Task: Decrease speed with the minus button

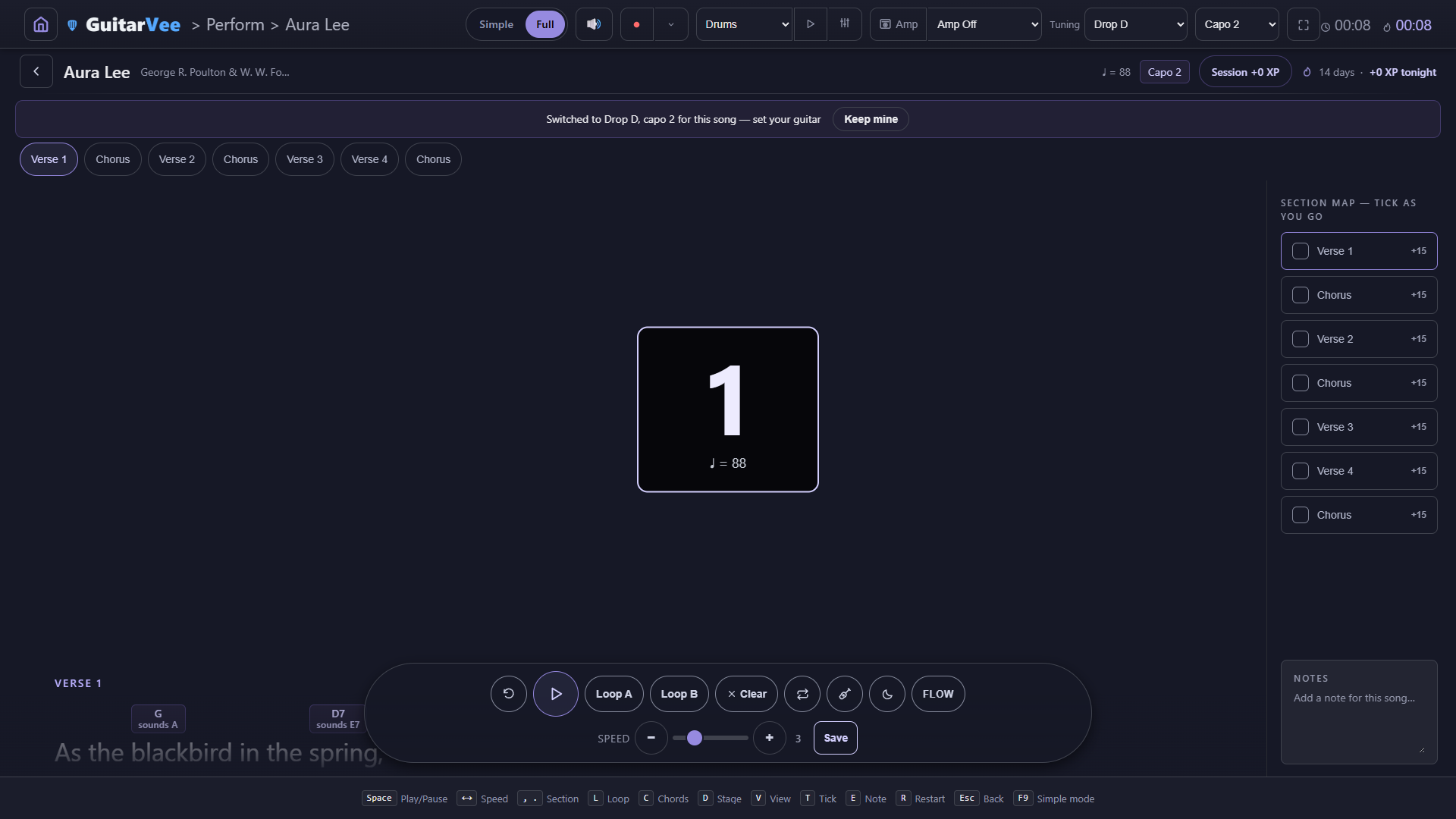Action: [x=651, y=738]
